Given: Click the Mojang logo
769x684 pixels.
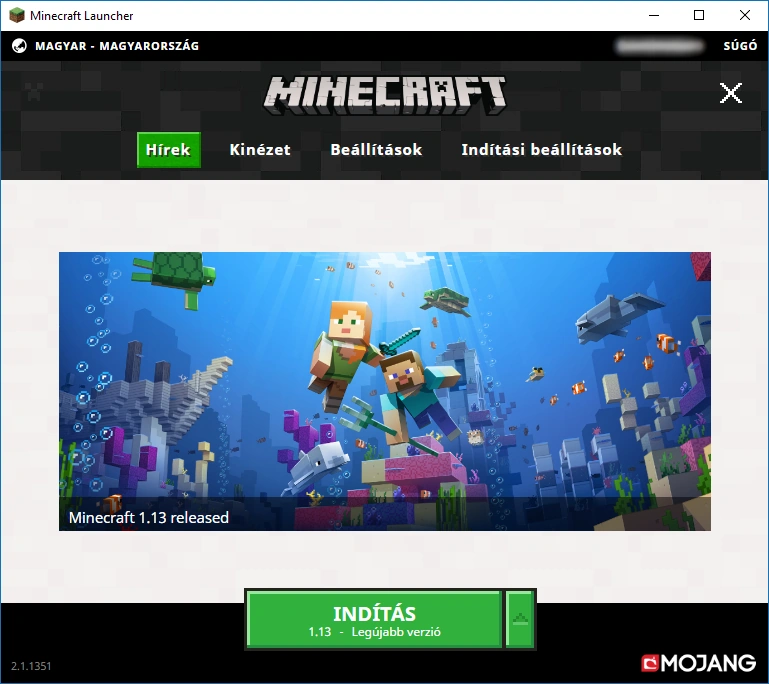Looking at the screenshot, I should (698, 663).
